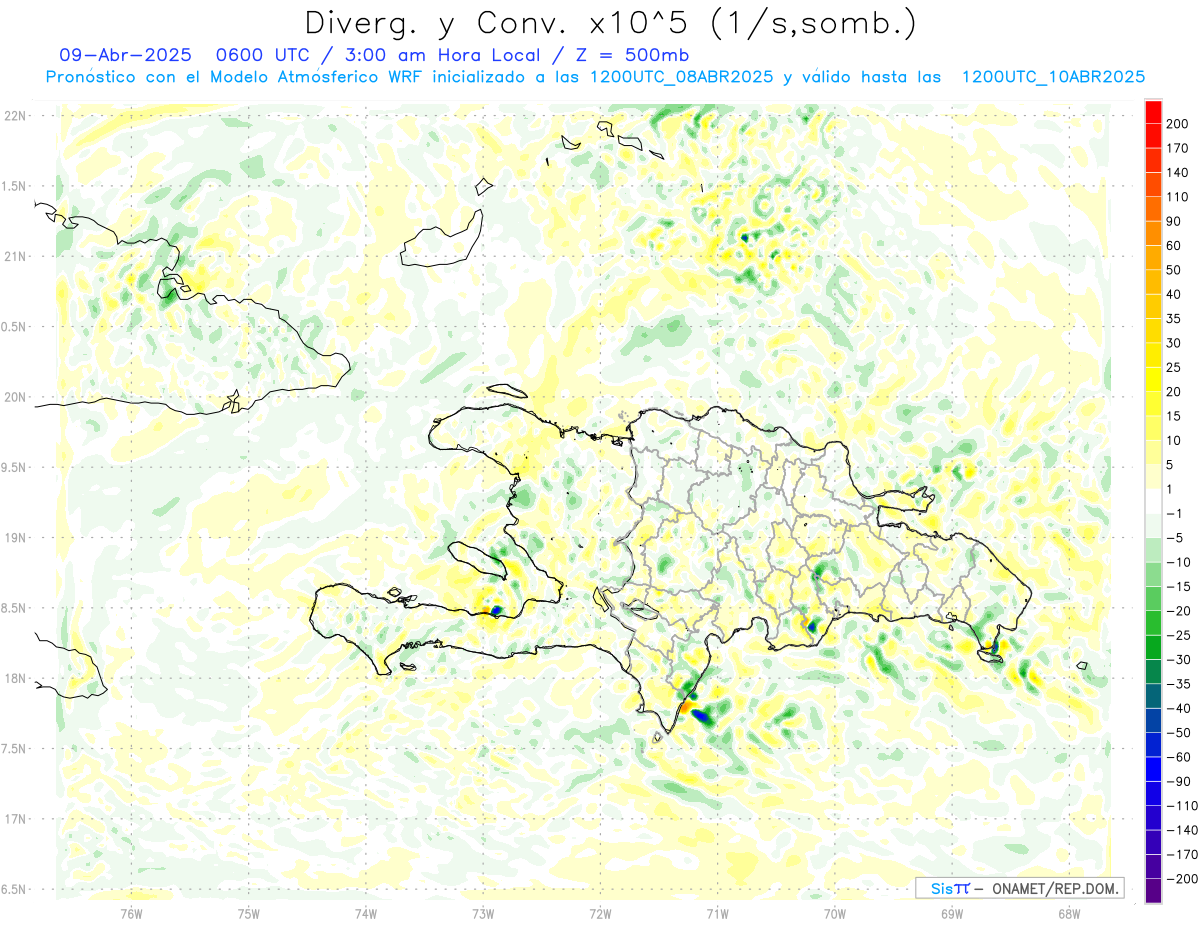Click the '75W' longitude label

(x=249, y=913)
